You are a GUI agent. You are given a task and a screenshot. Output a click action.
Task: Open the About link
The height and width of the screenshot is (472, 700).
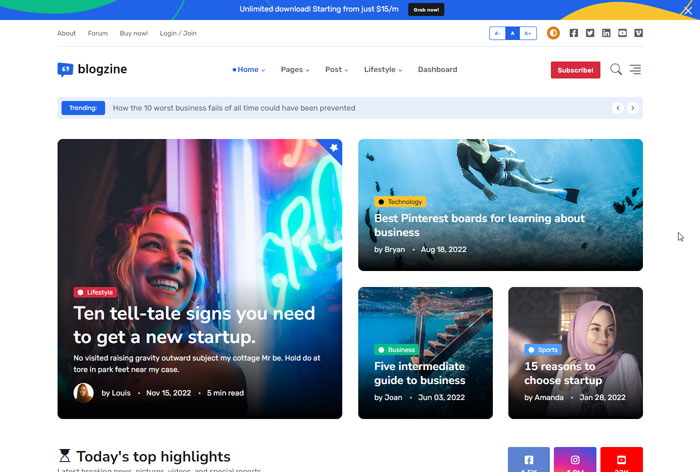tap(67, 33)
